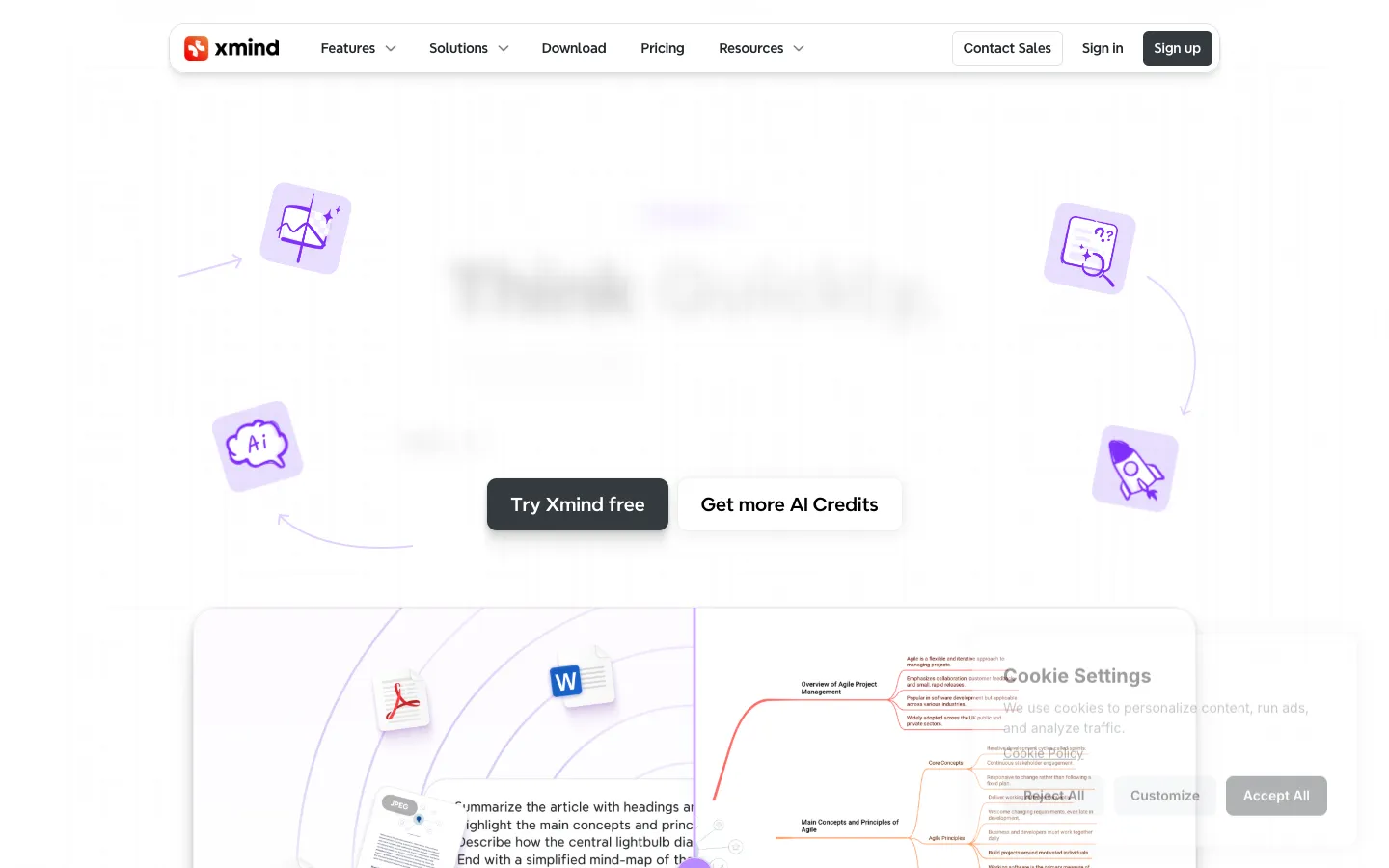The width and height of the screenshot is (1389, 868).
Task: Click the 'Agile Principles' mind map node
Action: 946,838
